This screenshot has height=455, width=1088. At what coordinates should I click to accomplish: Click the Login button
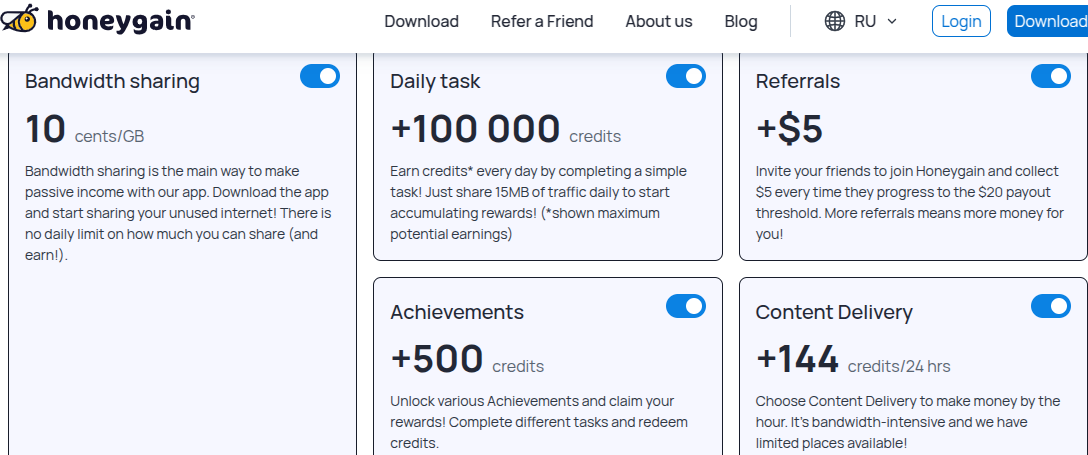pos(961,21)
